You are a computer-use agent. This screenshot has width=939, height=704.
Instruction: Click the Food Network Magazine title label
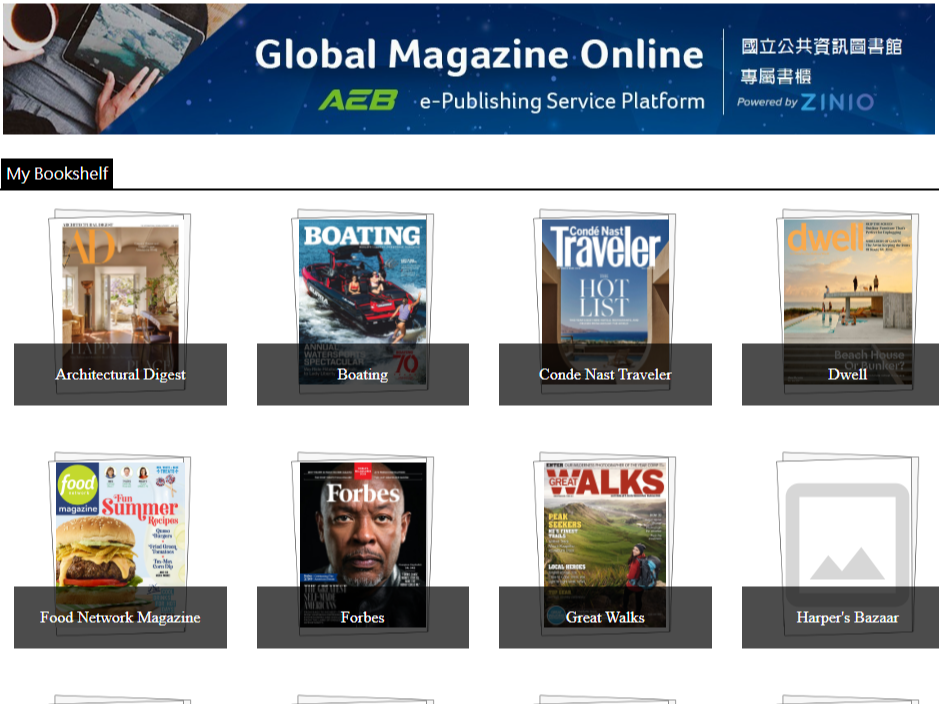(x=120, y=618)
